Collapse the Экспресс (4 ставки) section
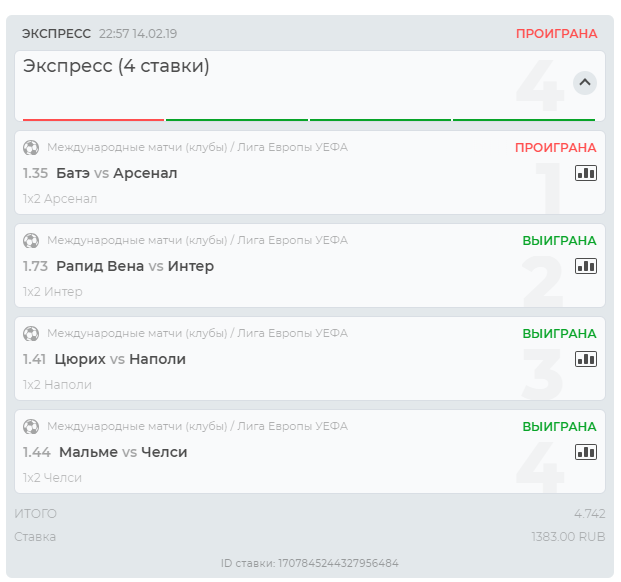The height and width of the screenshot is (582, 621). pos(585,82)
